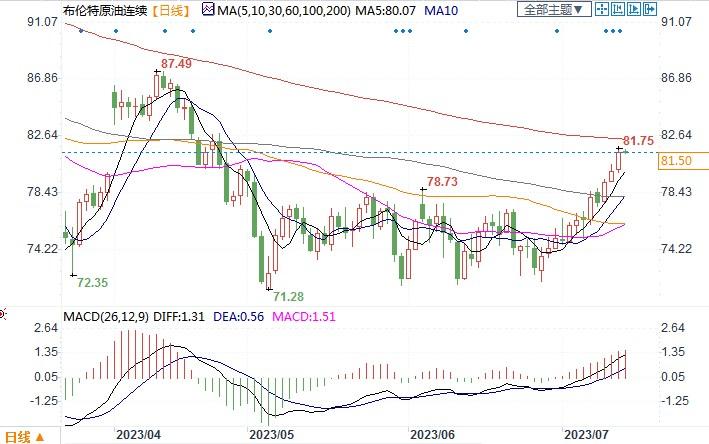Click the MACD(26,12,9) indicator label
The image size is (709, 444).
pyautogui.click(x=106, y=316)
